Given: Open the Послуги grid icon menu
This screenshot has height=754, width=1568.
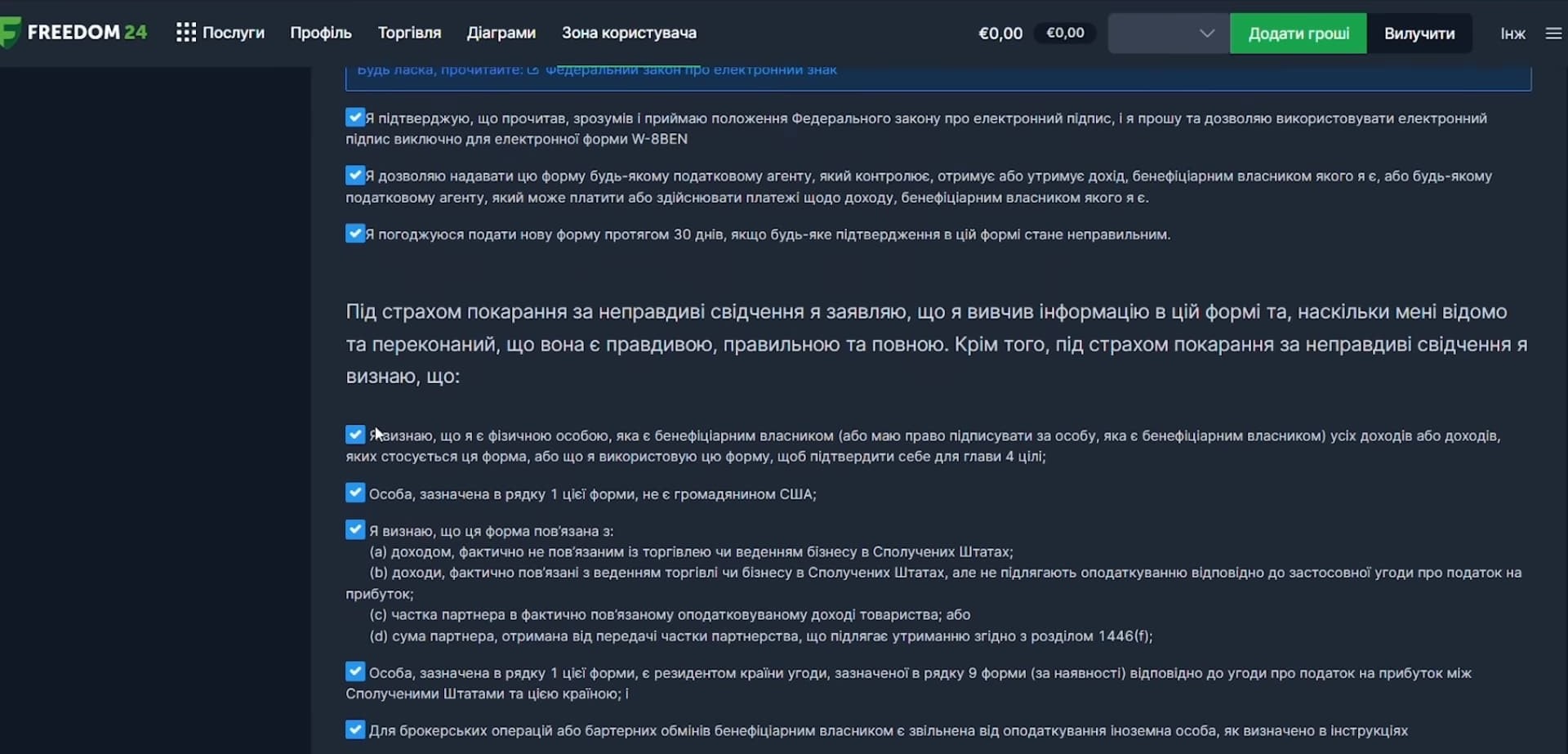Looking at the screenshot, I should click(x=186, y=33).
